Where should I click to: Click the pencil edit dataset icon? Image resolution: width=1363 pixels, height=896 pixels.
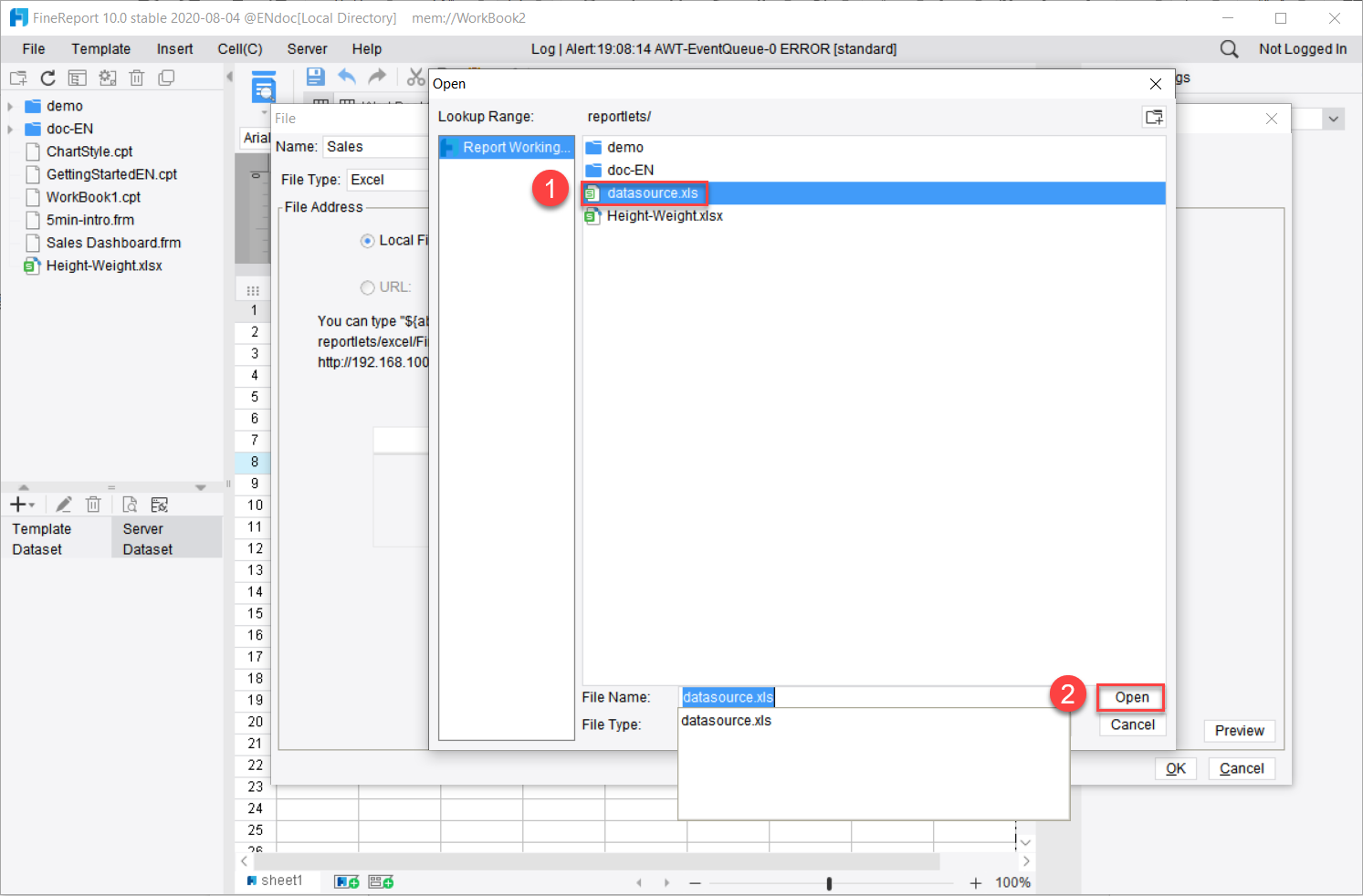tap(64, 505)
